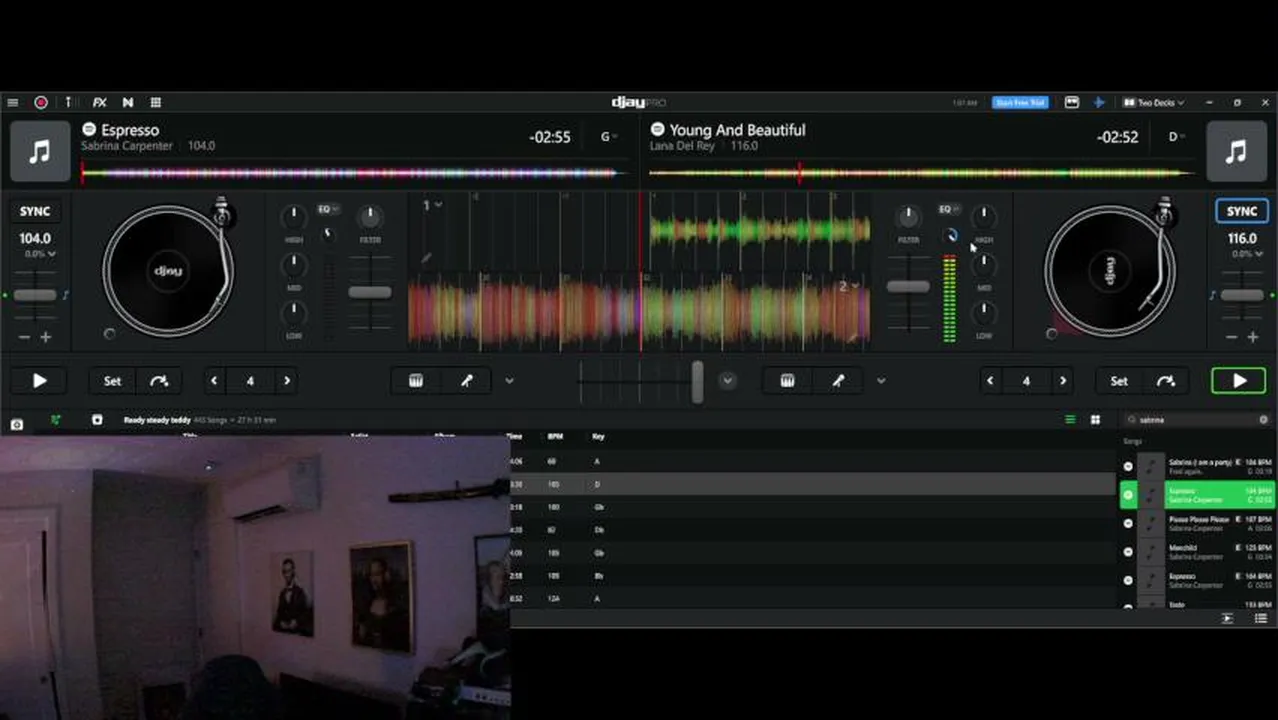
Task: Click right deck LOW EQ knob
Action: coord(984,313)
